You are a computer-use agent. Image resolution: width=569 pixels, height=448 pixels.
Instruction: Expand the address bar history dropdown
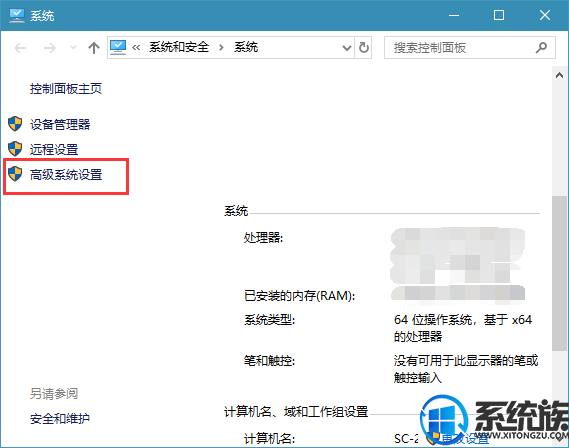coord(347,48)
